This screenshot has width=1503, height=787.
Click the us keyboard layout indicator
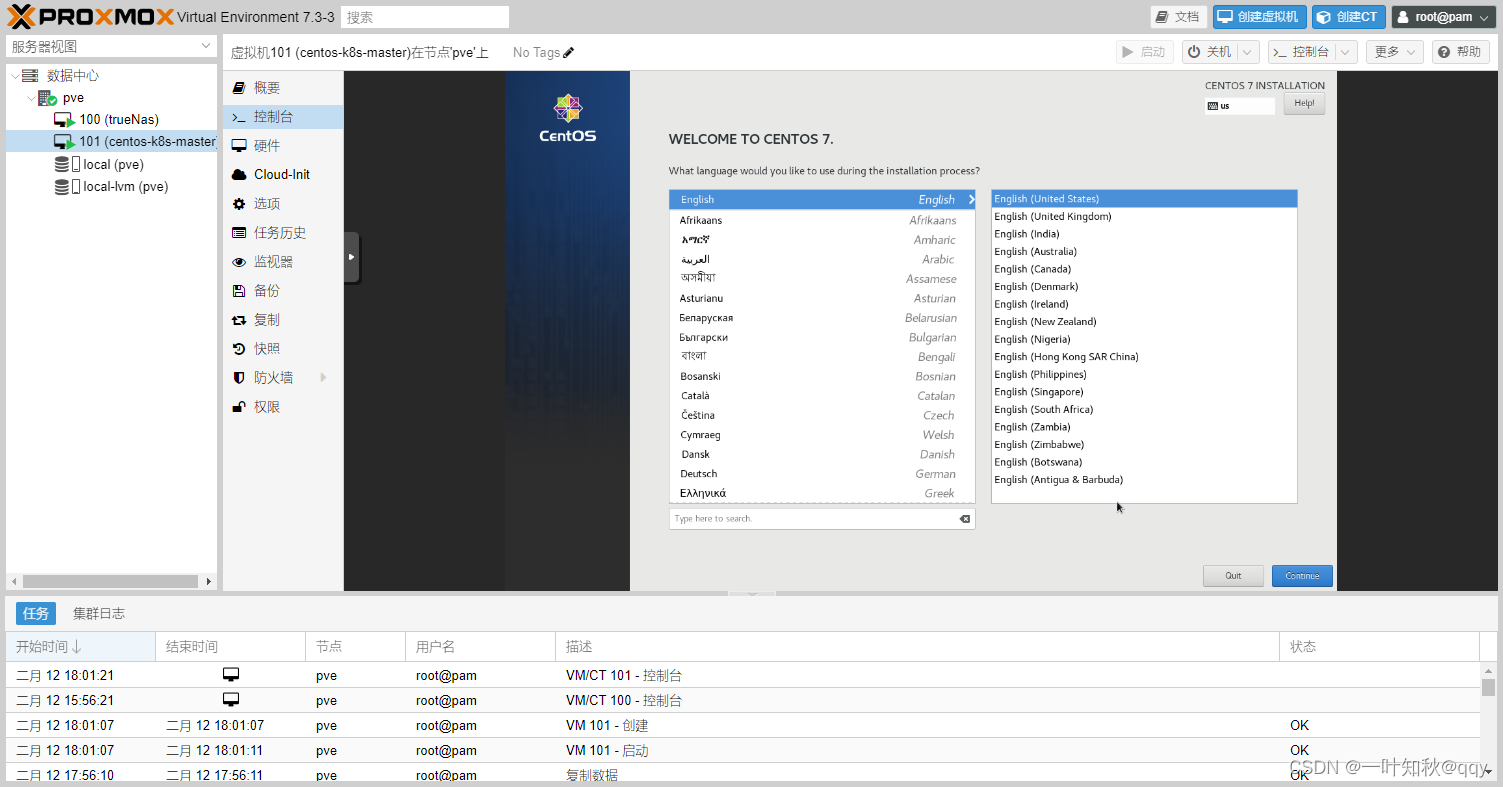tap(1240, 105)
